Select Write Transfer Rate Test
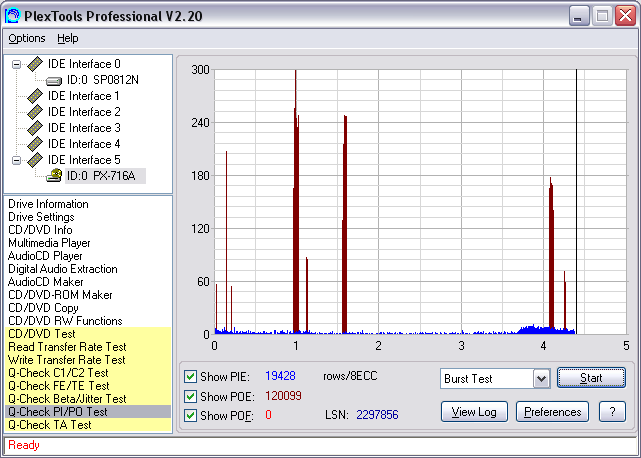The image size is (641, 458). [88, 360]
